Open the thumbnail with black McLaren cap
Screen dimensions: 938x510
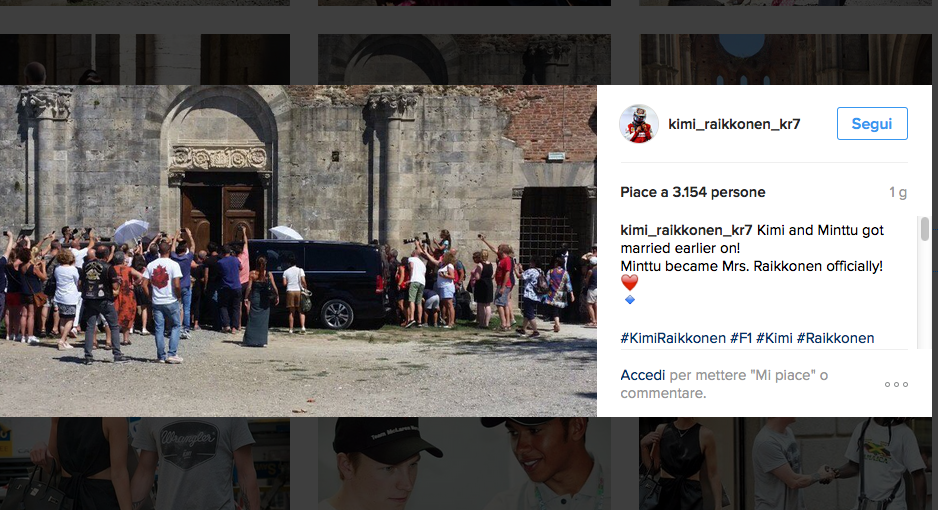pyautogui.click(x=464, y=463)
